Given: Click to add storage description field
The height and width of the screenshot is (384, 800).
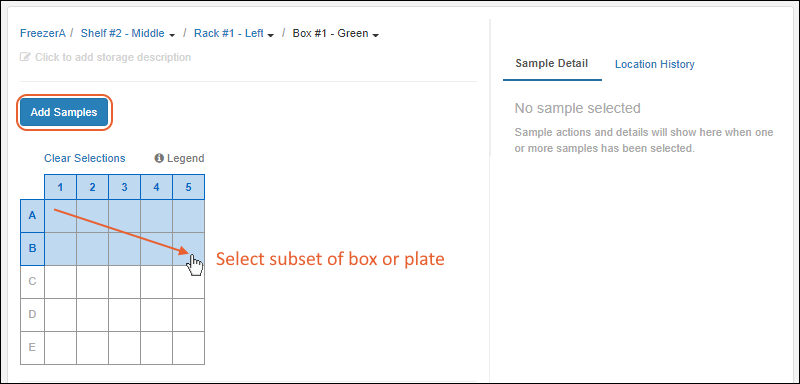Looking at the screenshot, I should [106, 57].
